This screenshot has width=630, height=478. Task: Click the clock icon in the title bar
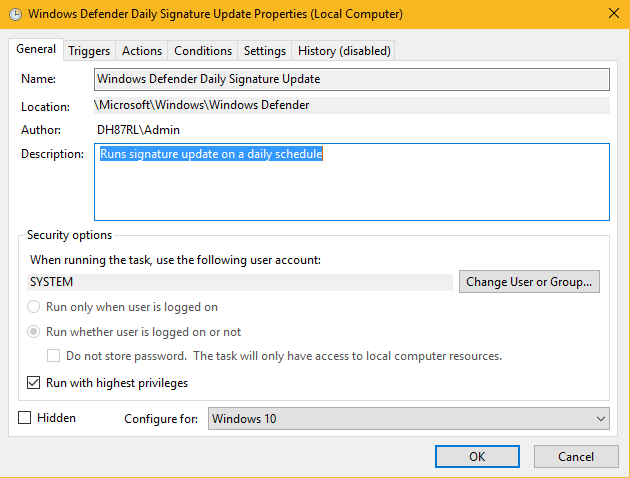click(x=15, y=14)
